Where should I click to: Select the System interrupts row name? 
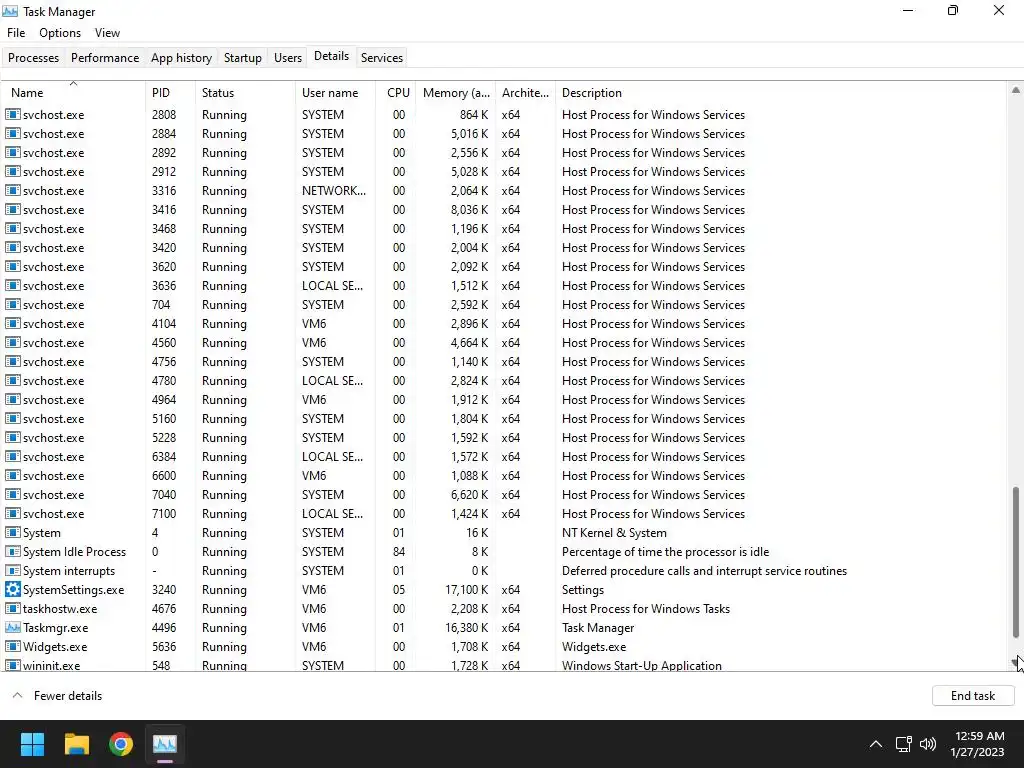coord(69,571)
